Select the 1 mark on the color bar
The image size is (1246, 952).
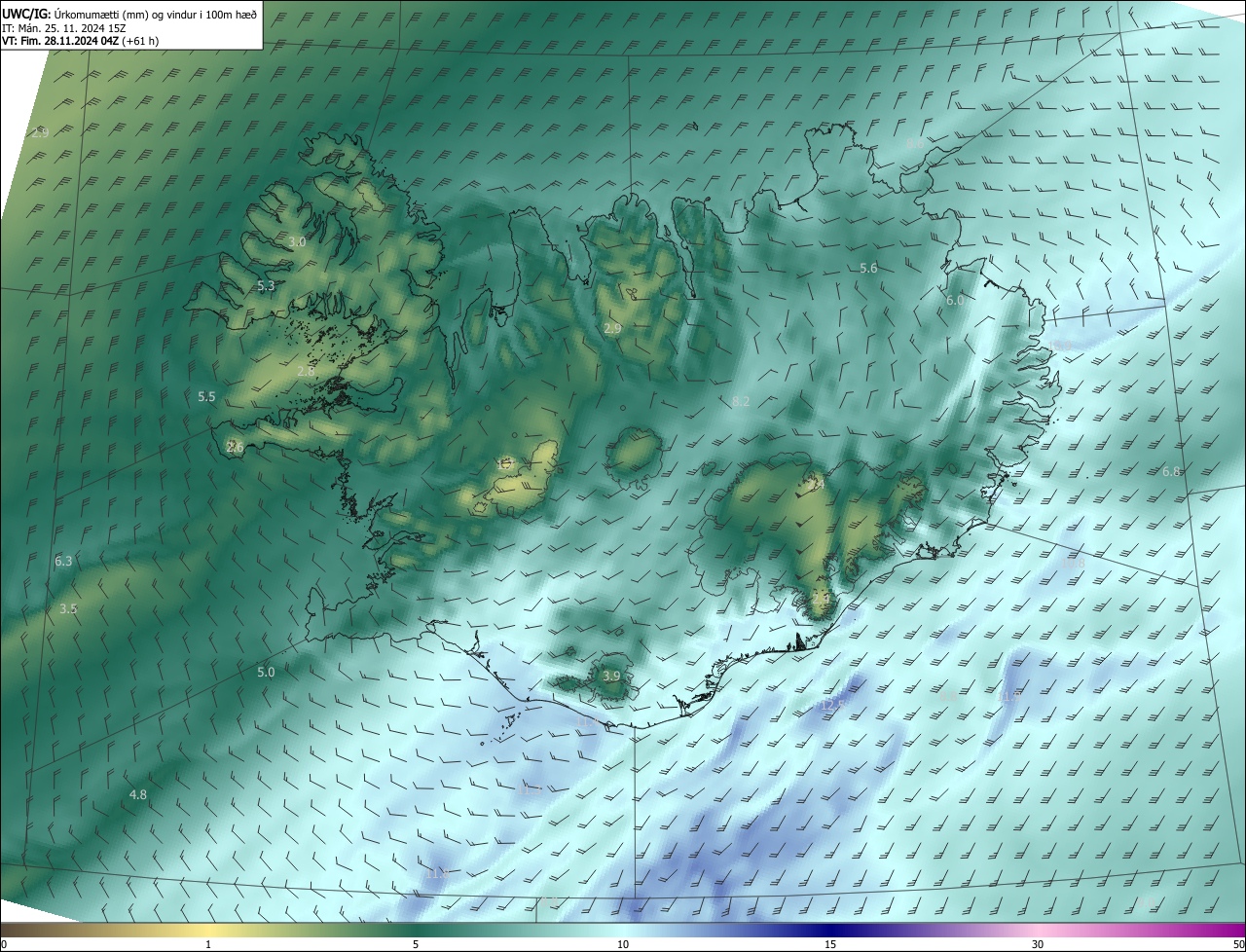click(208, 944)
